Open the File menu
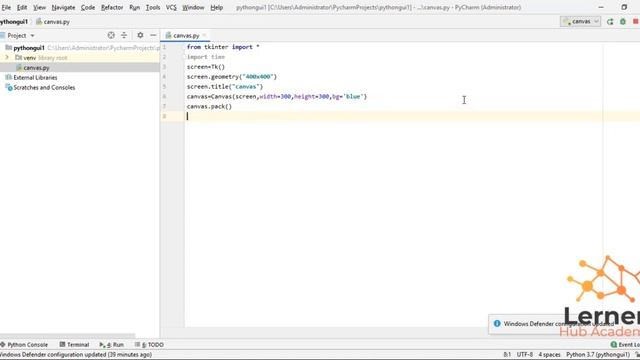640x360 pixels. tap(6, 7)
